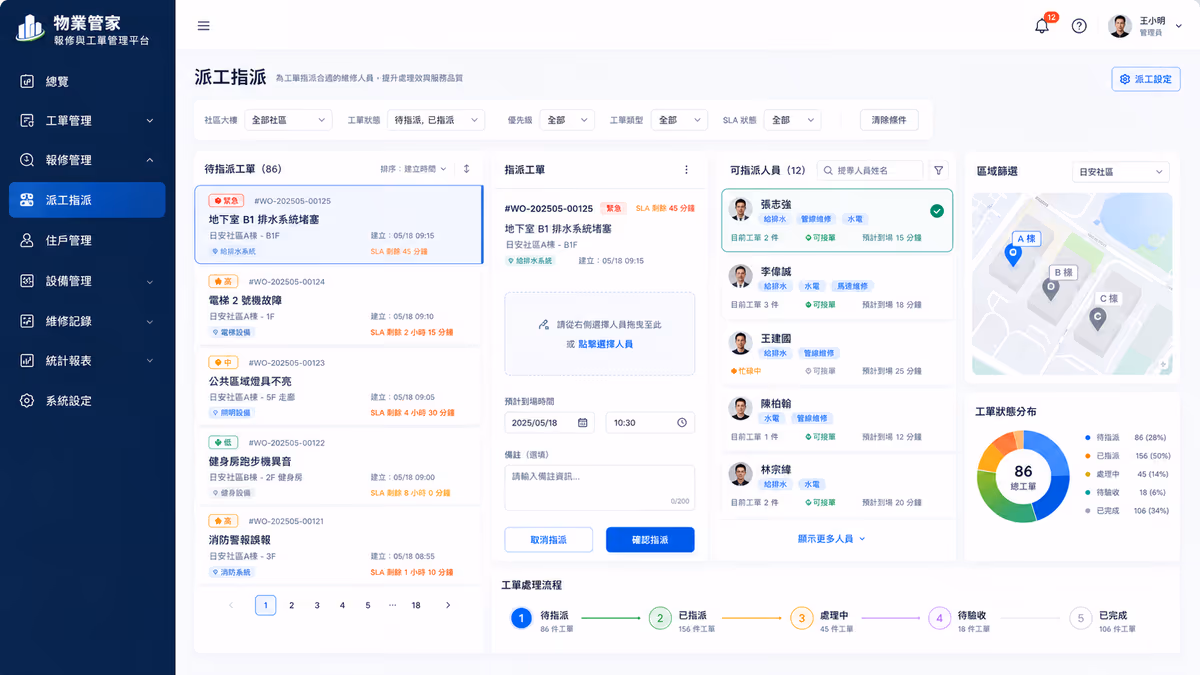Select technician 李偉誠
1200x675 pixels.
(x=836, y=287)
